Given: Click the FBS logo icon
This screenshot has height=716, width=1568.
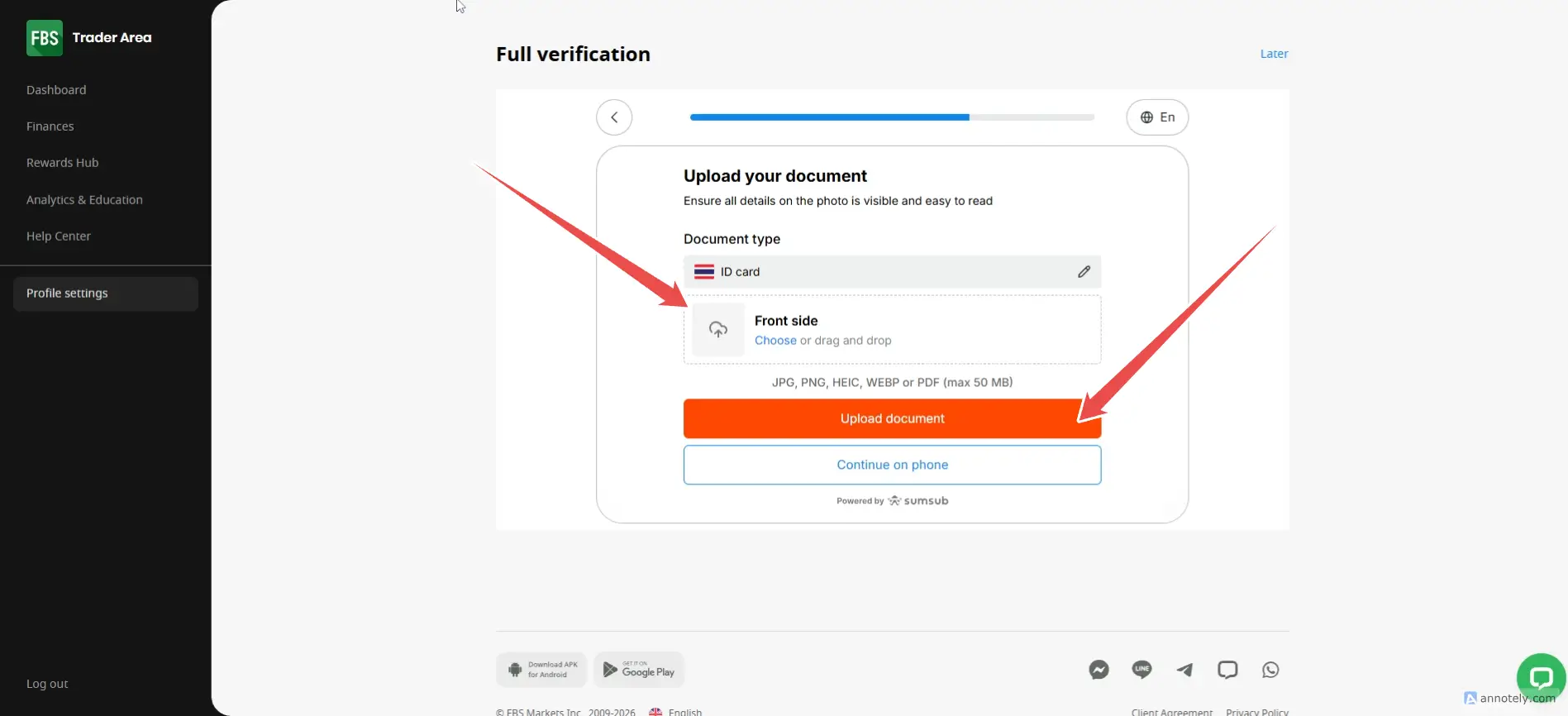Looking at the screenshot, I should [44, 38].
